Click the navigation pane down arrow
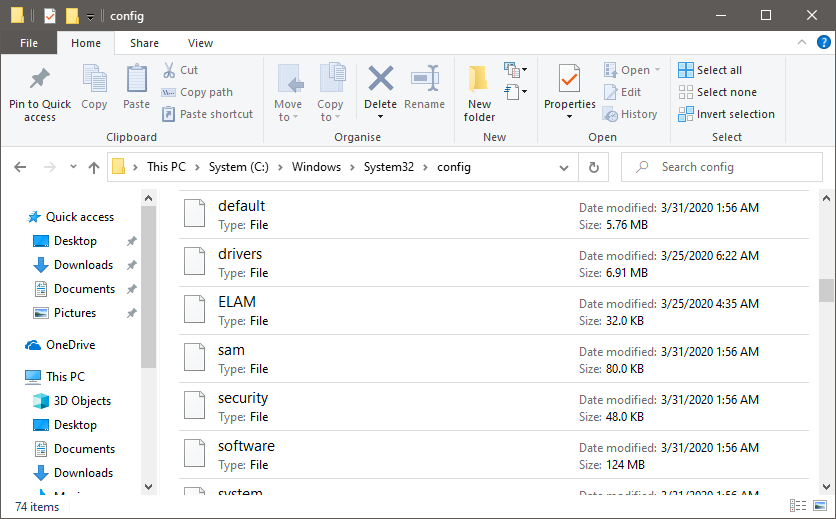This screenshot has width=836, height=519. pos(148,486)
